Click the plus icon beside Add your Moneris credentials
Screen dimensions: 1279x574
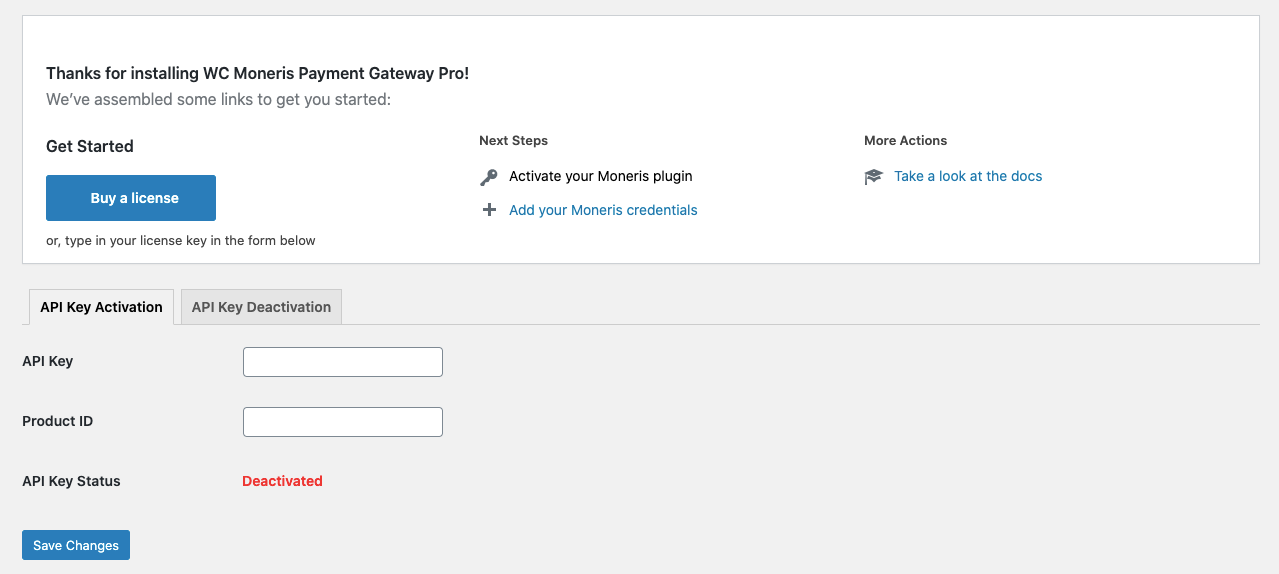(x=489, y=210)
